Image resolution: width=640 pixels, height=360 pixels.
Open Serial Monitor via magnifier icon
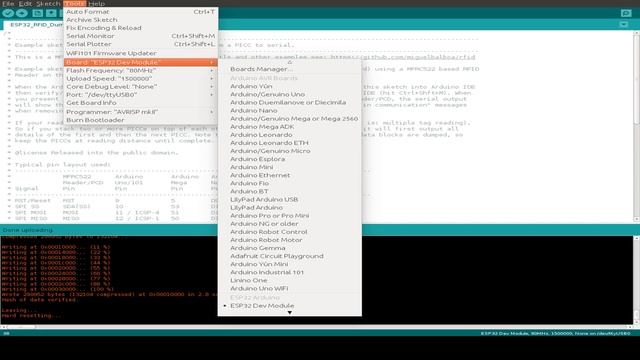626,13
